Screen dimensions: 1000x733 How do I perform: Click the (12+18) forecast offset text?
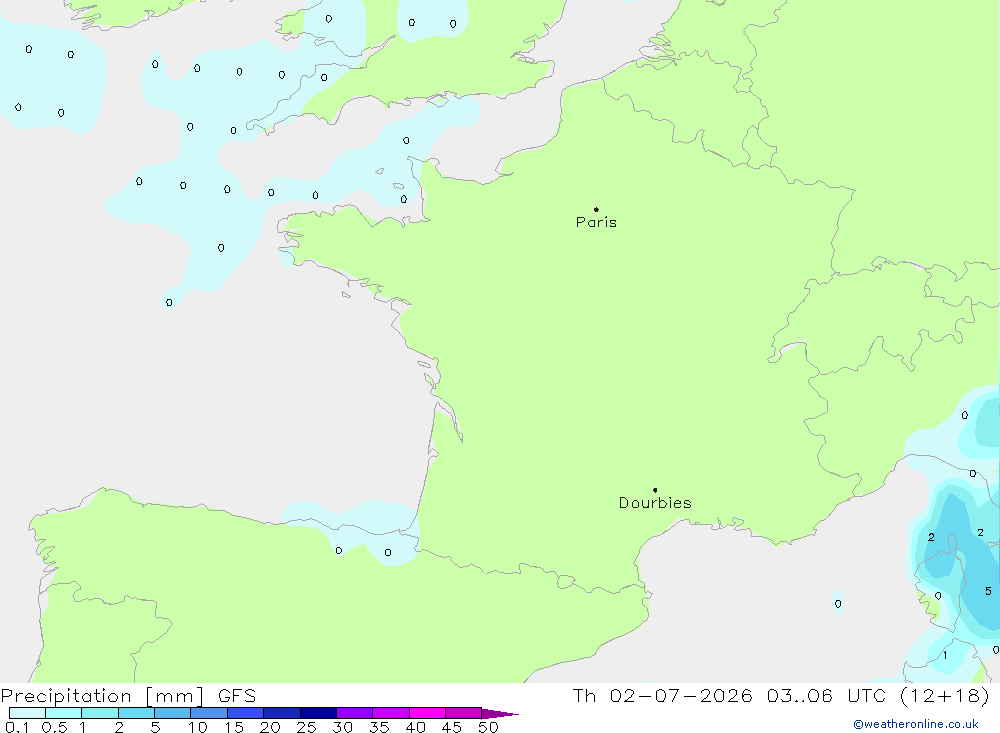pos(945,695)
